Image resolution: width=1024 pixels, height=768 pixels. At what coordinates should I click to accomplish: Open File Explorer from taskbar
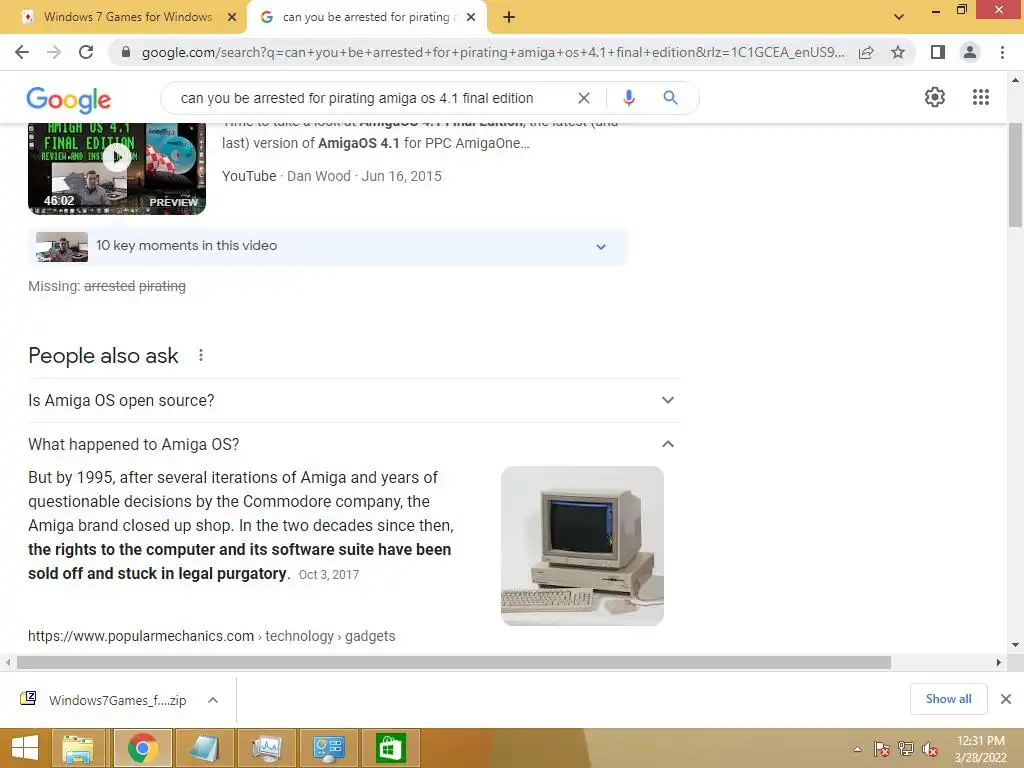[x=78, y=748]
